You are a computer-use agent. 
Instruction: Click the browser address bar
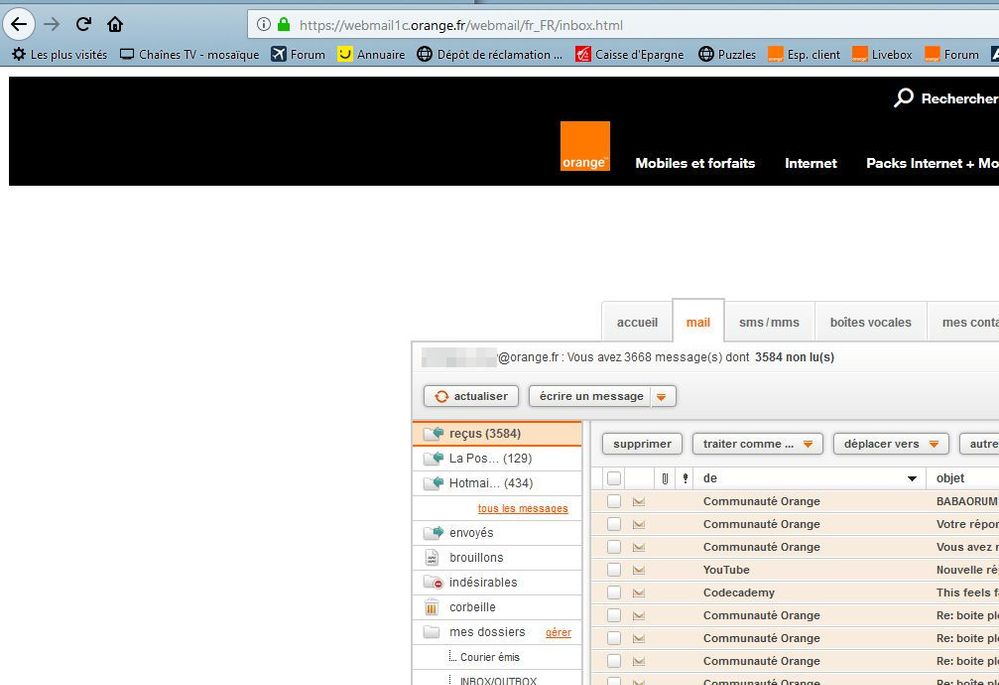(600, 24)
